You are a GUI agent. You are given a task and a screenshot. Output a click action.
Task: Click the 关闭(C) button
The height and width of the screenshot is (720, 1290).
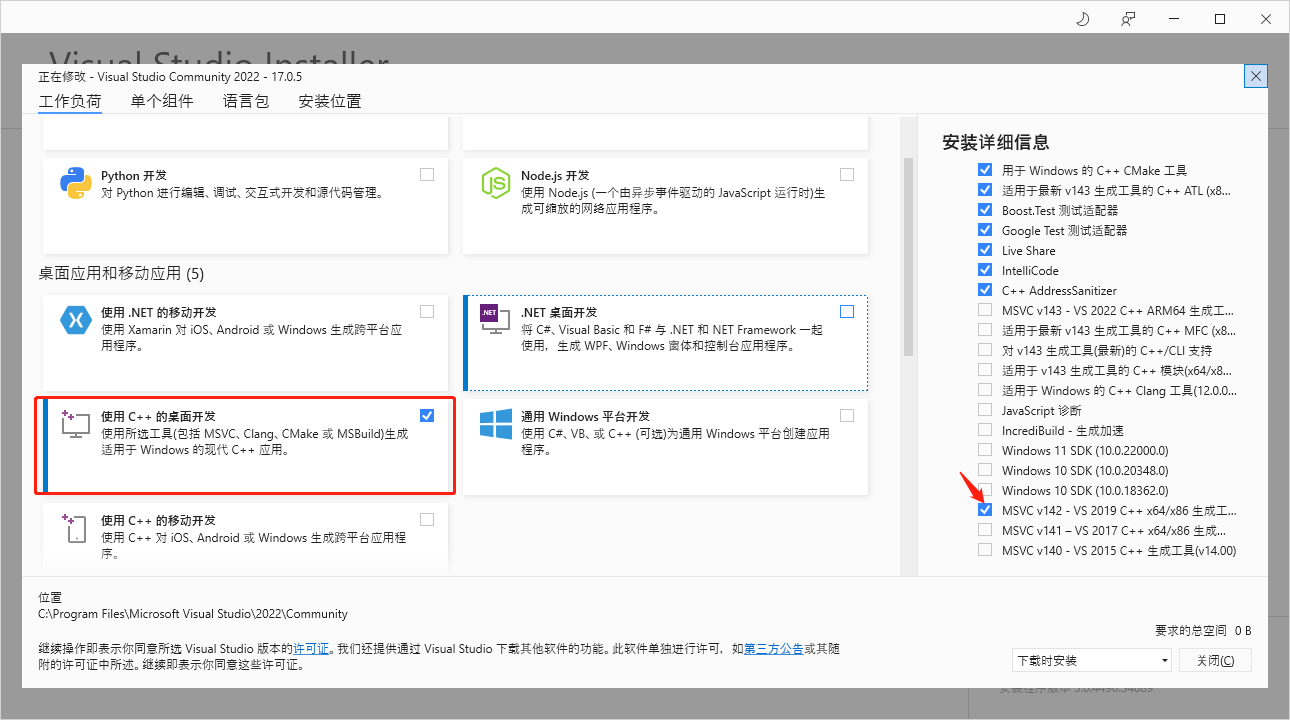(1215, 660)
